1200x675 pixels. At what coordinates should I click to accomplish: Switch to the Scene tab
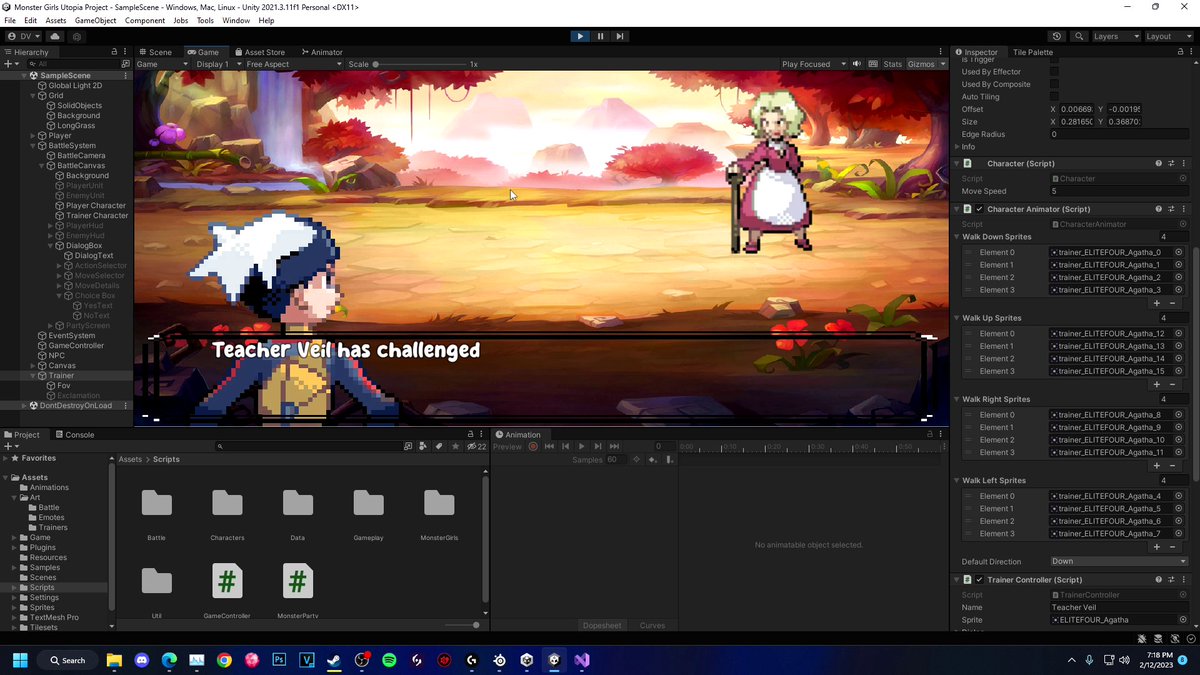tap(155, 52)
